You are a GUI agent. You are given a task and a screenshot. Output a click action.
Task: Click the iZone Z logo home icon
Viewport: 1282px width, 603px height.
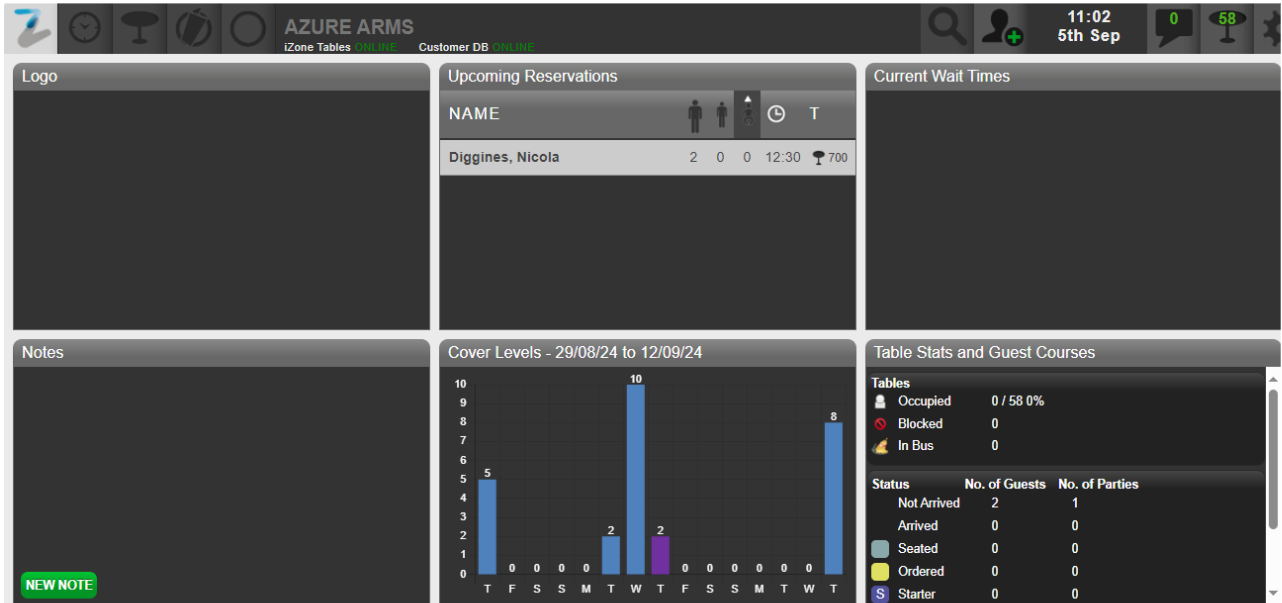pyautogui.click(x=33, y=28)
